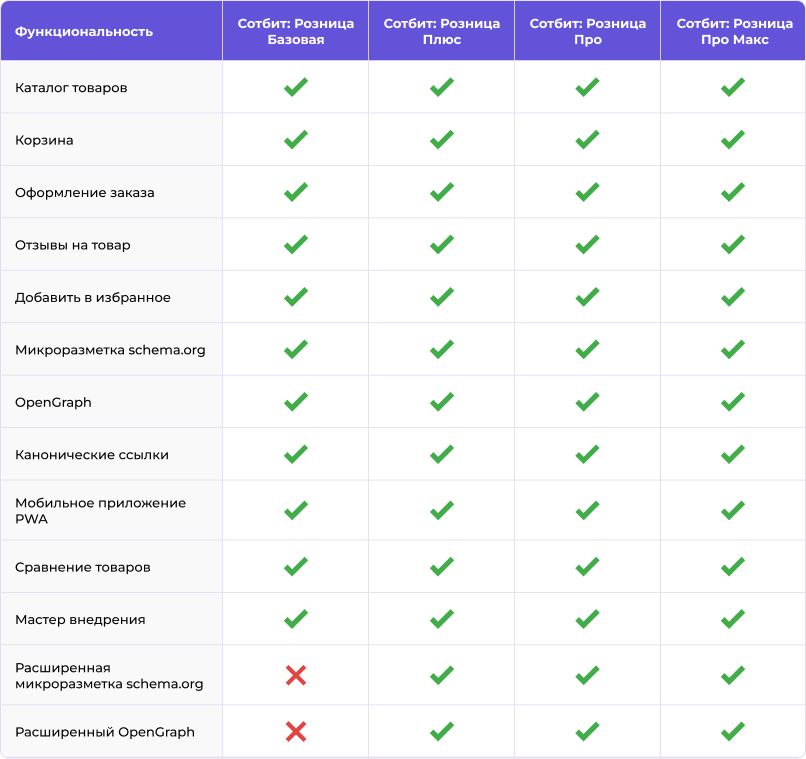806x759 pixels.
Task: Select the Сотбит: Розница Базовая column header
Action: pyautogui.click(x=295, y=31)
